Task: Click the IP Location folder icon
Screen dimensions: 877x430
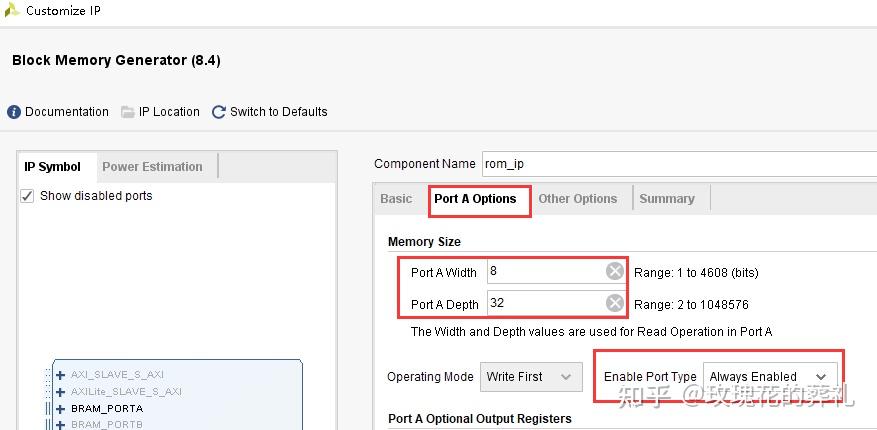Action: tap(128, 112)
